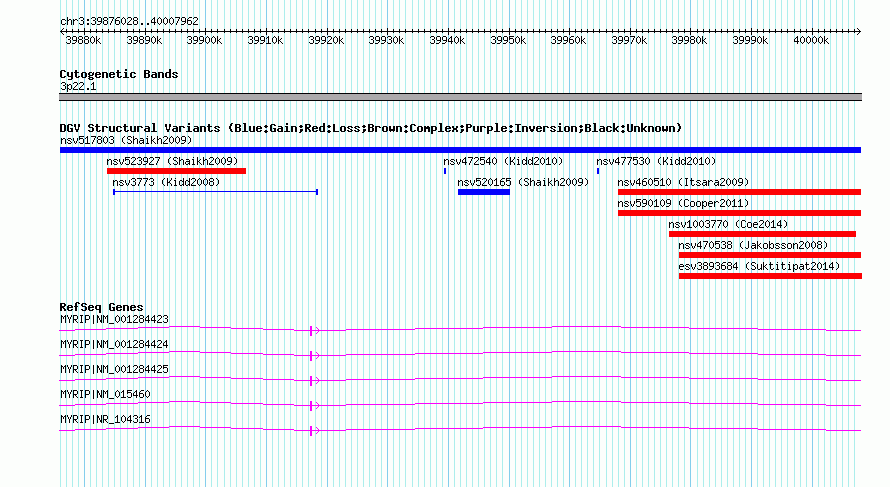Open nsv523927 (Shaikh2009) variant label
The image size is (890, 487).
(x=172, y=161)
